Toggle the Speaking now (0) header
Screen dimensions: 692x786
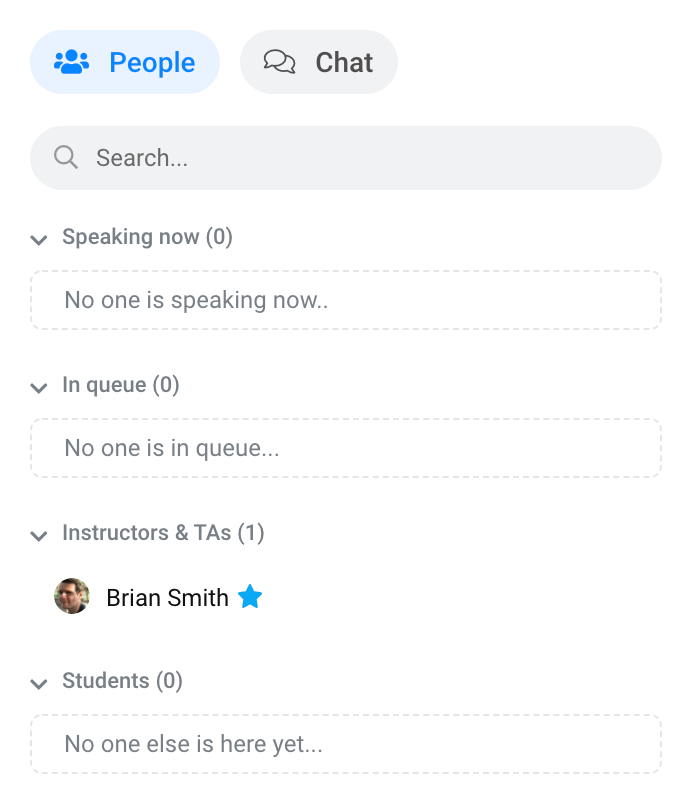point(147,237)
